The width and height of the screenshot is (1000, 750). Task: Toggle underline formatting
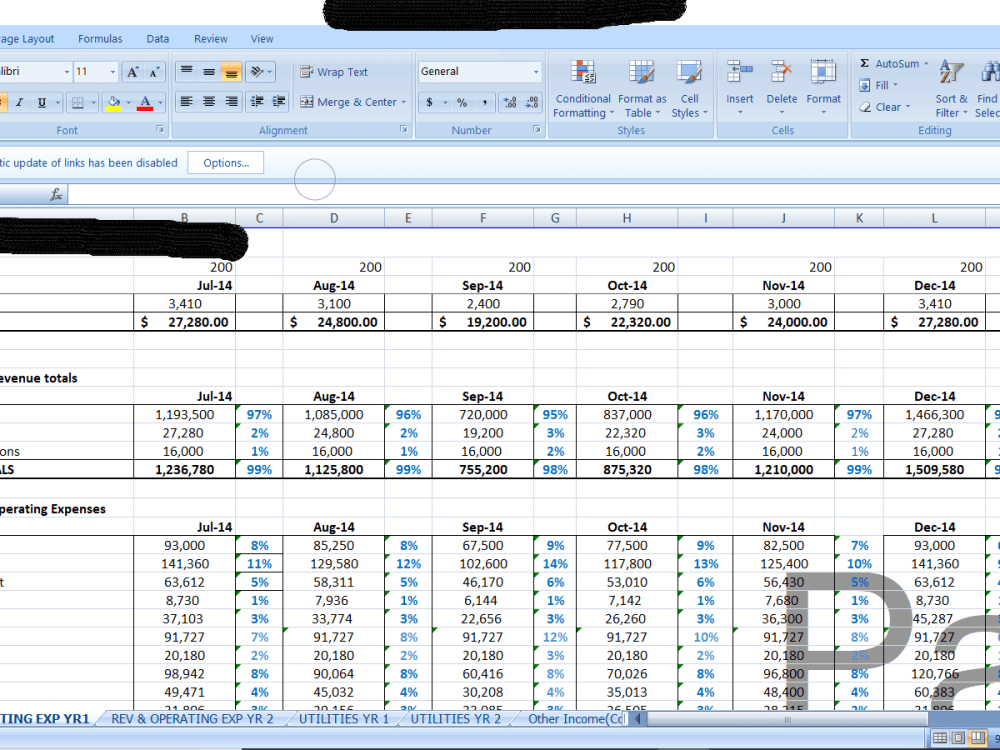[41, 102]
